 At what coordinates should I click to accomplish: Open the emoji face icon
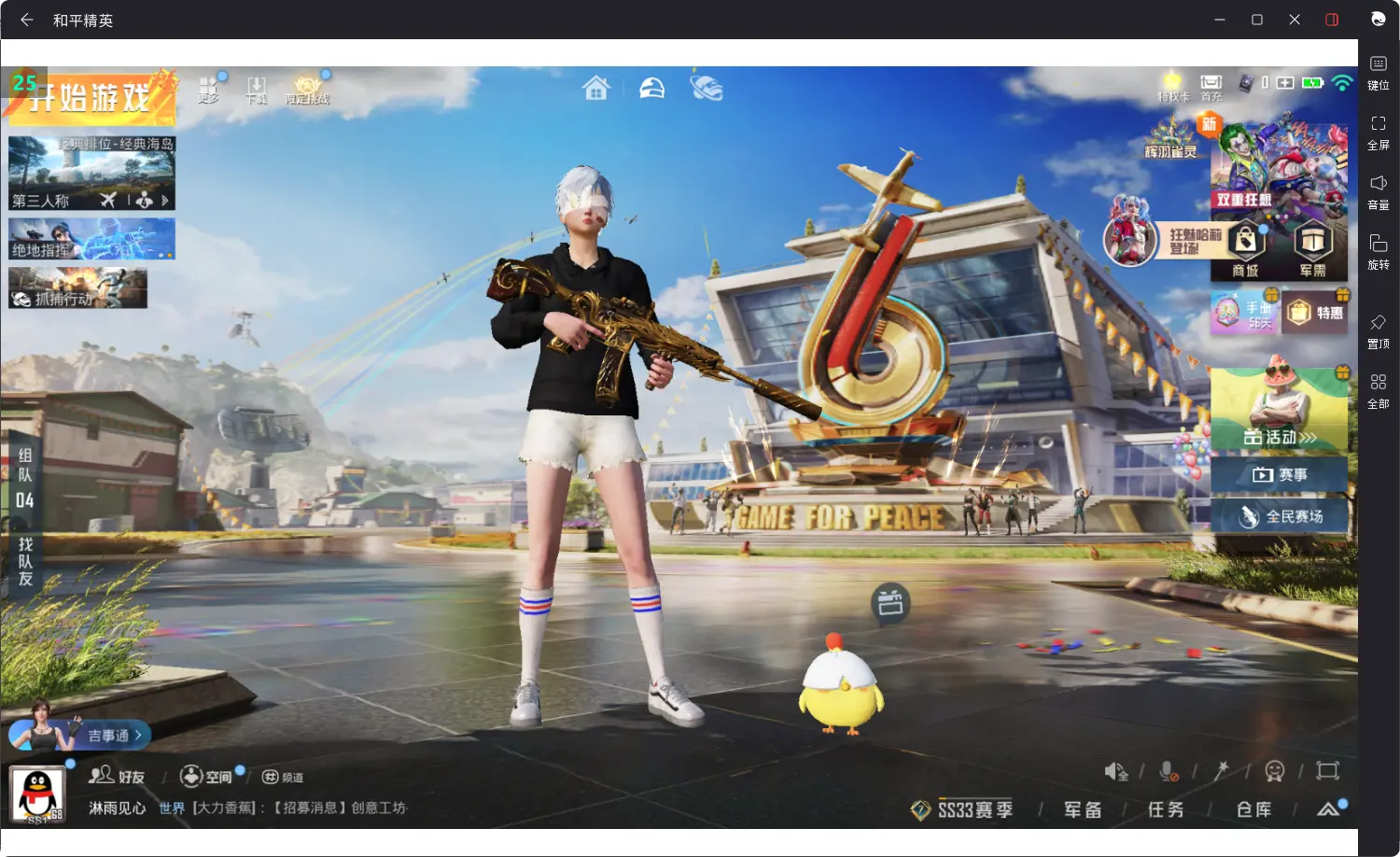click(x=1274, y=771)
